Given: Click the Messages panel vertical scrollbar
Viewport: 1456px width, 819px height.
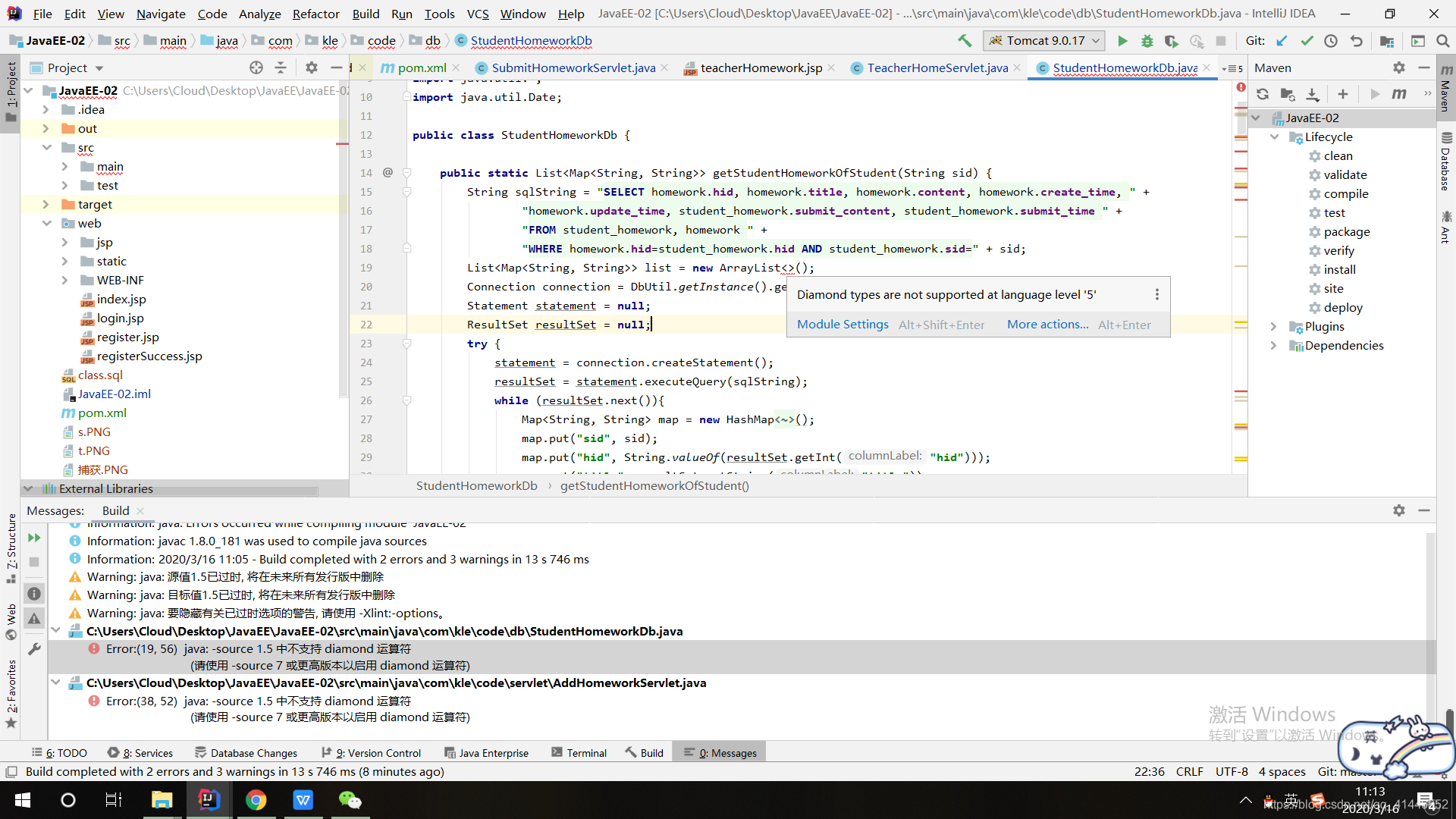Looking at the screenshot, I should coord(1430,607).
